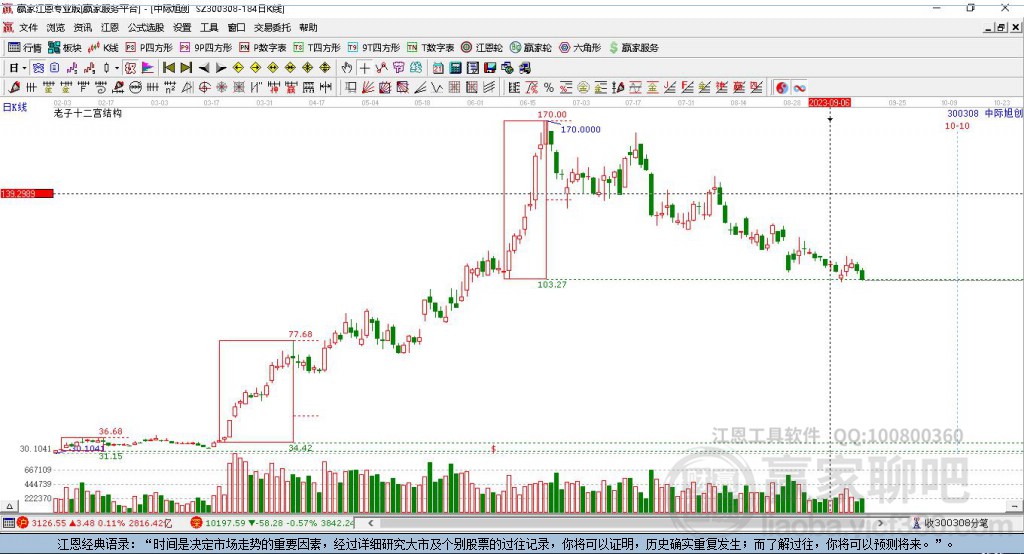The image size is (1024, 554).
Task: Click the red-blue yin-yang icon
Action: pos(782,88)
